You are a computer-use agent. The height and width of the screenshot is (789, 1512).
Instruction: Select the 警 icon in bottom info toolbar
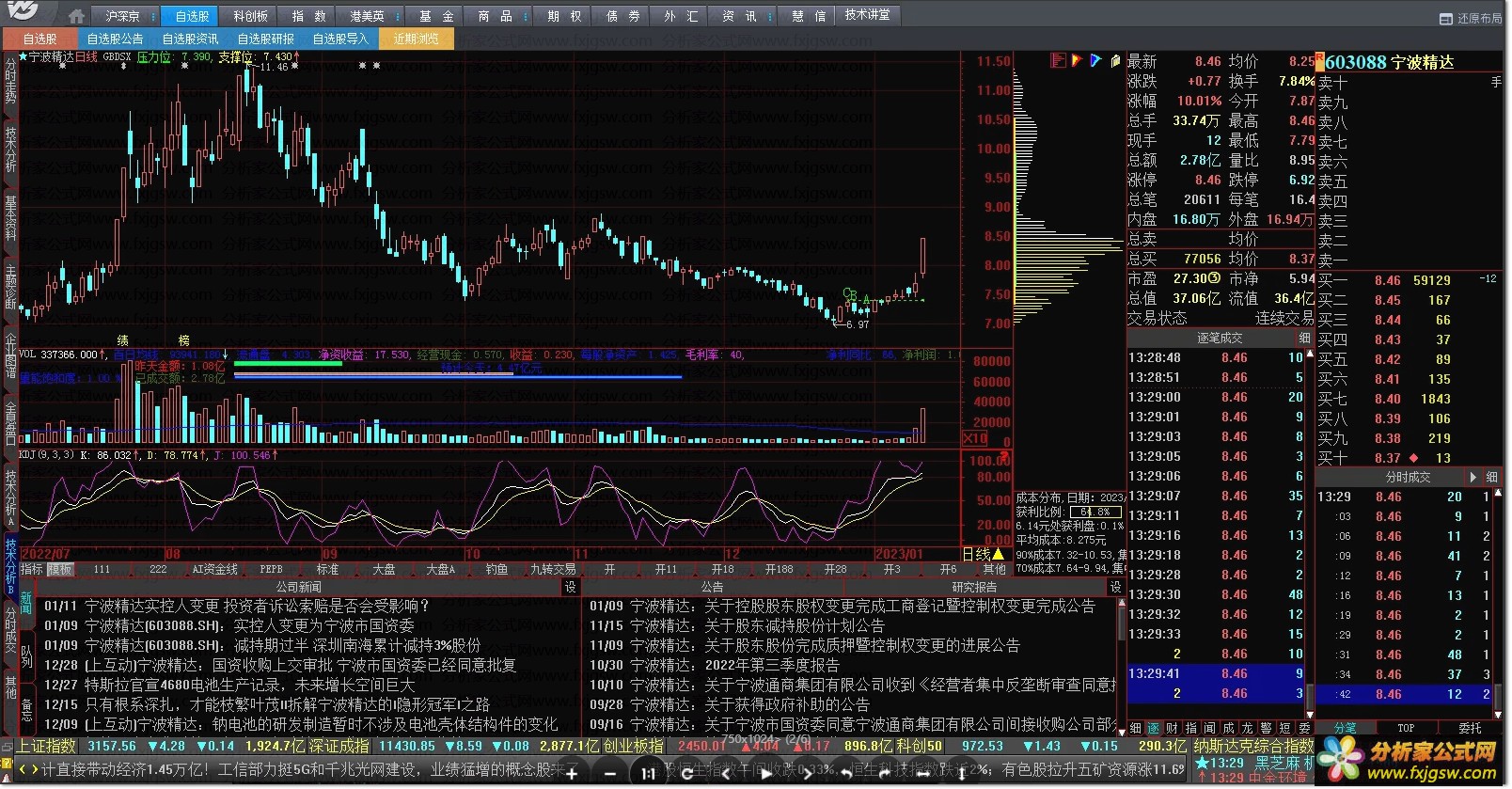point(1267,729)
